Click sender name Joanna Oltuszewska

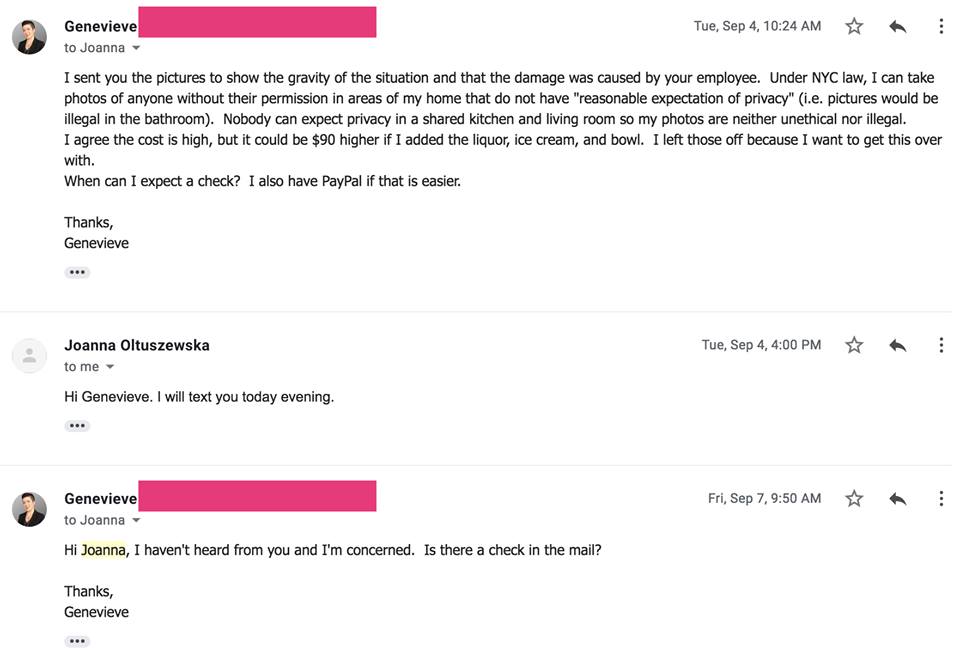click(137, 345)
